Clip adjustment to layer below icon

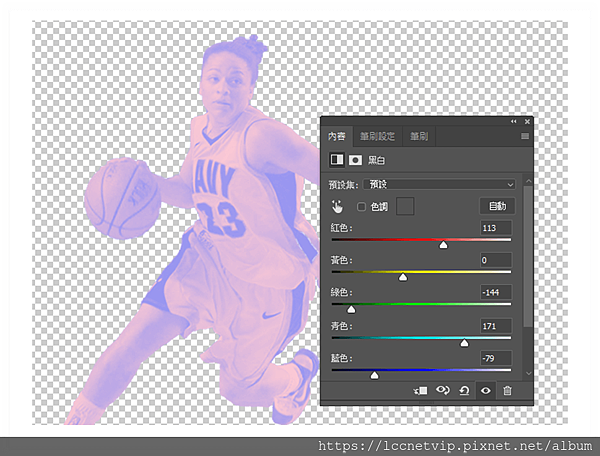click(420, 391)
